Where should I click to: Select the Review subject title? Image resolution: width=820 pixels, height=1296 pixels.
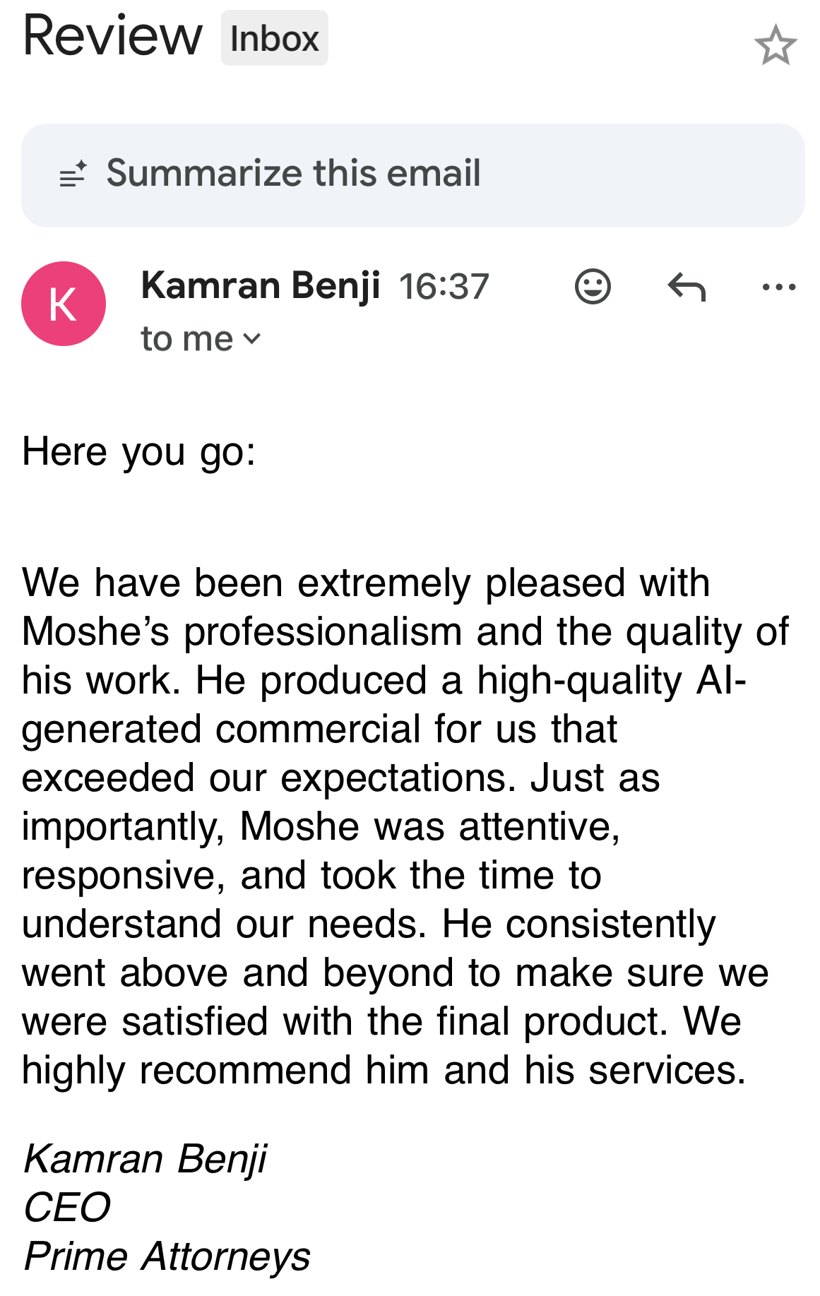click(112, 37)
